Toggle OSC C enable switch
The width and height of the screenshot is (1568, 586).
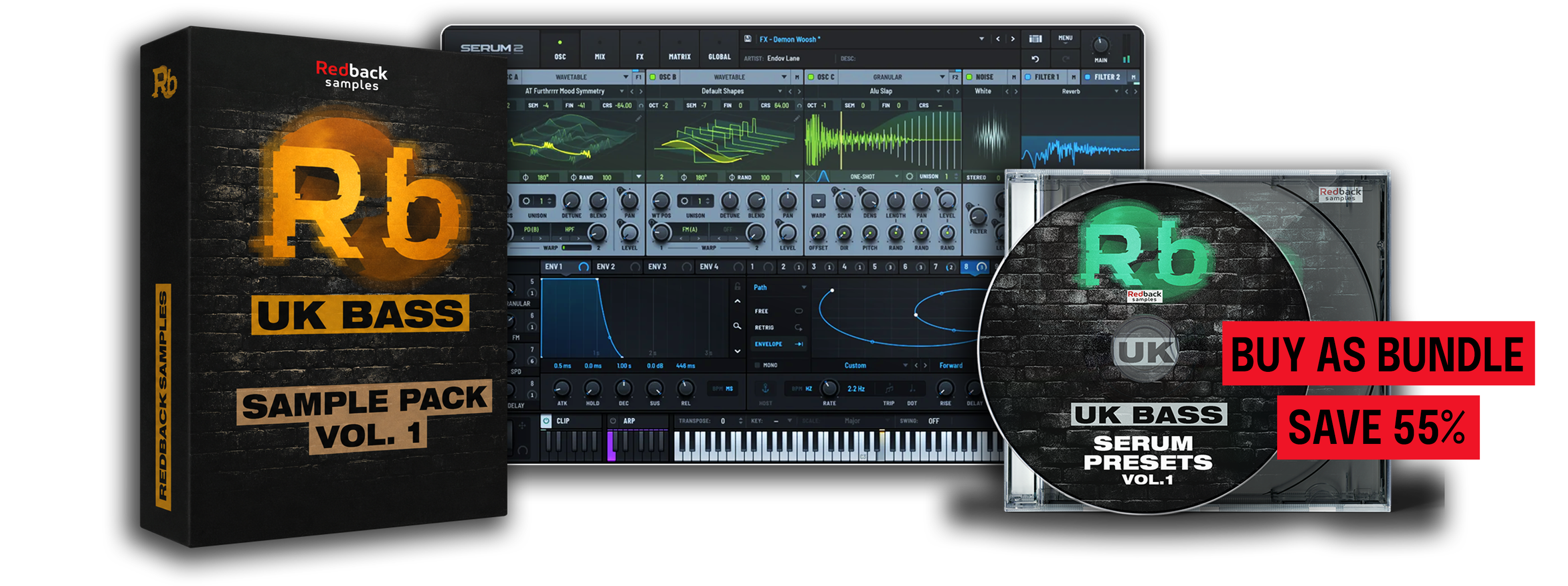point(811,77)
